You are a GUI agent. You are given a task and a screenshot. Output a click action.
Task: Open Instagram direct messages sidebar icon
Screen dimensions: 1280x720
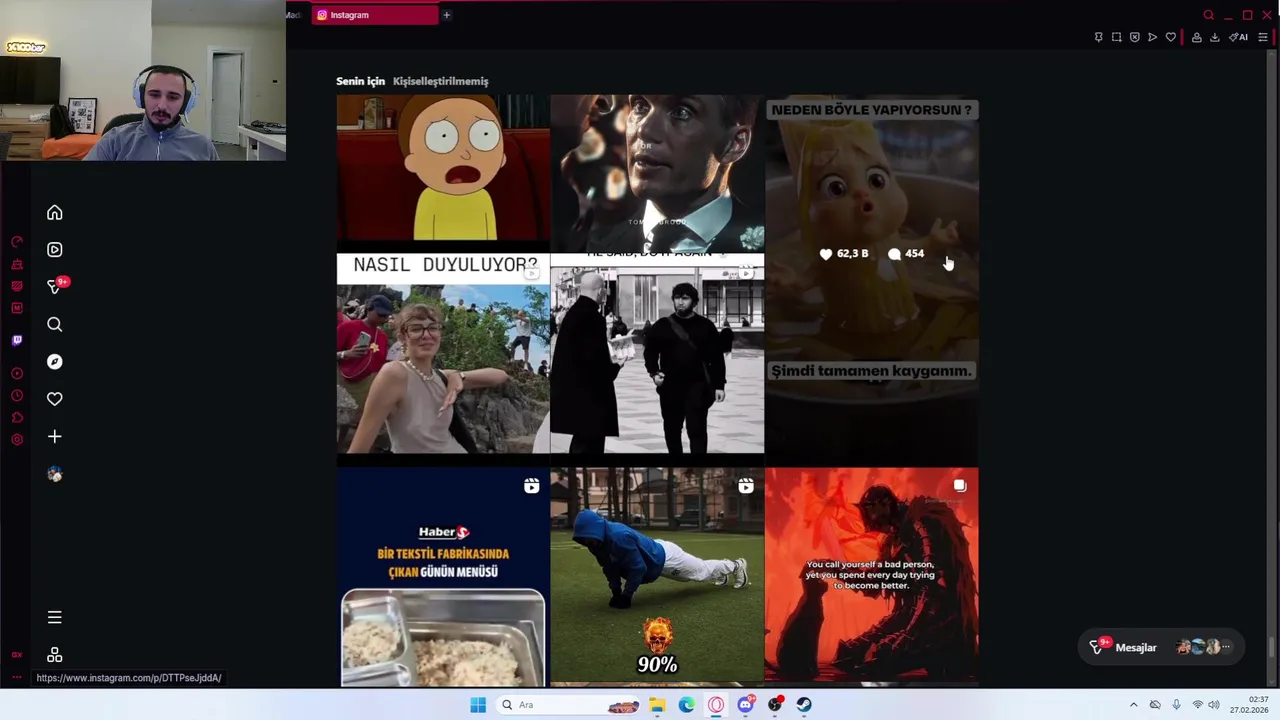[x=55, y=287]
